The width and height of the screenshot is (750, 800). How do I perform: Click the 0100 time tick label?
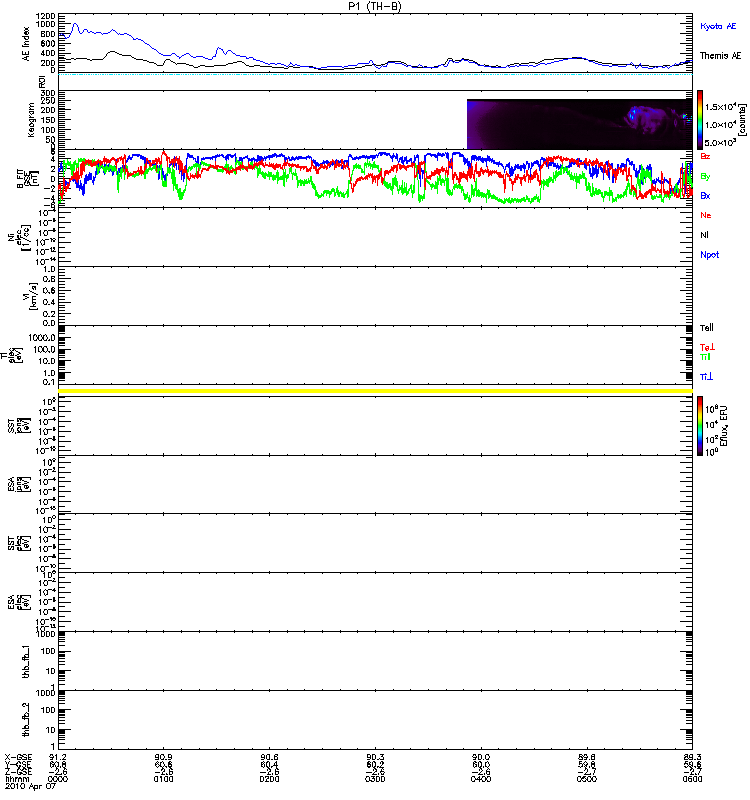click(164, 779)
